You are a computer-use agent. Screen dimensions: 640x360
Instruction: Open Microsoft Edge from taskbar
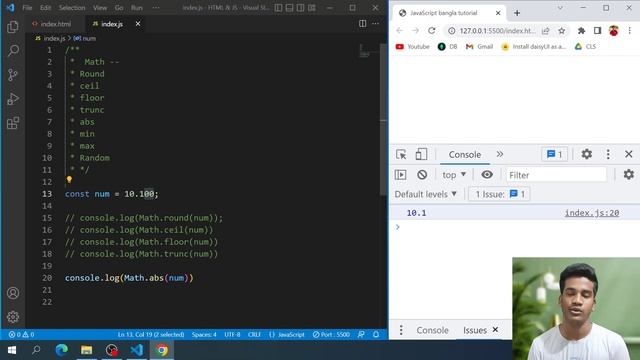point(61,350)
